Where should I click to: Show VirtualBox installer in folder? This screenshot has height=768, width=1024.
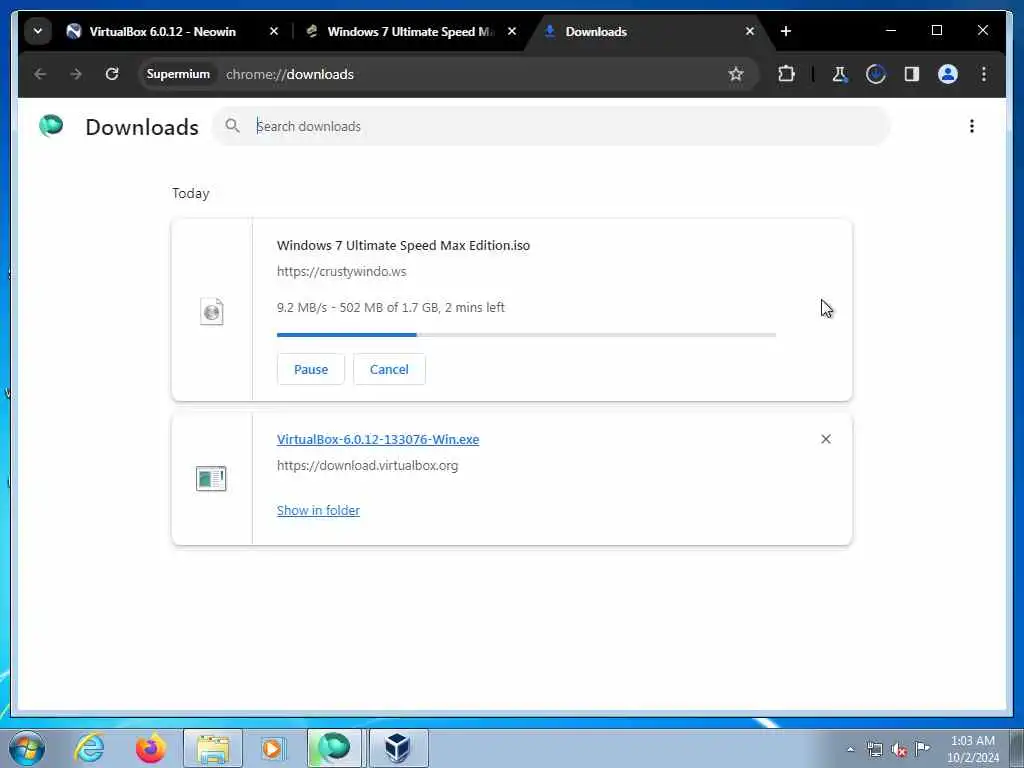(x=318, y=510)
